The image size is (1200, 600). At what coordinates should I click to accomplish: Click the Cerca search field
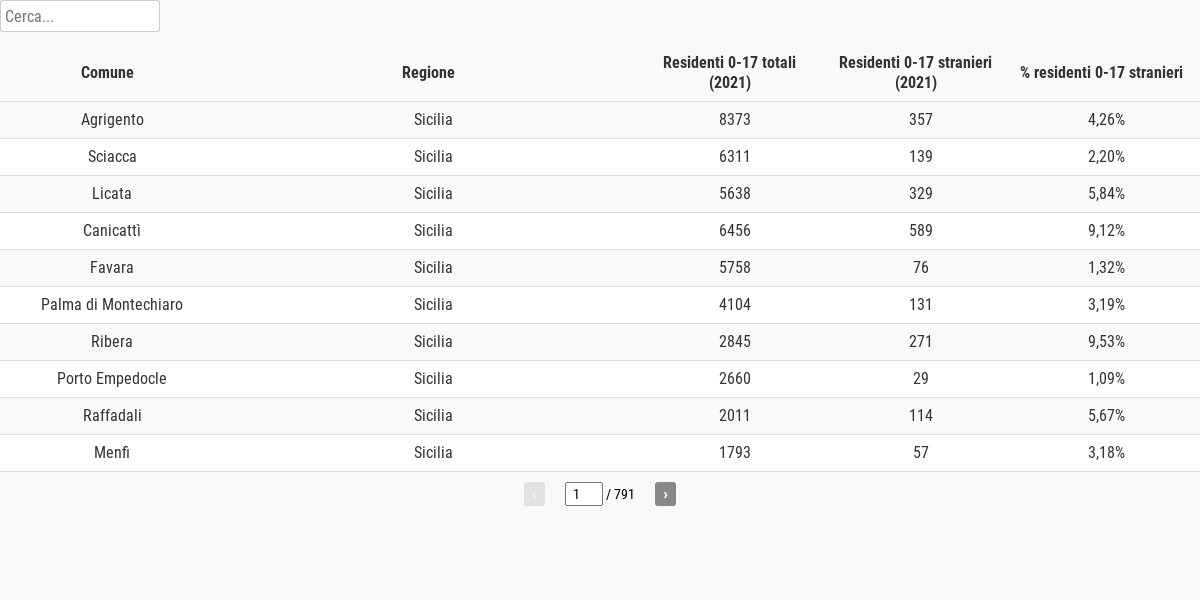click(80, 16)
